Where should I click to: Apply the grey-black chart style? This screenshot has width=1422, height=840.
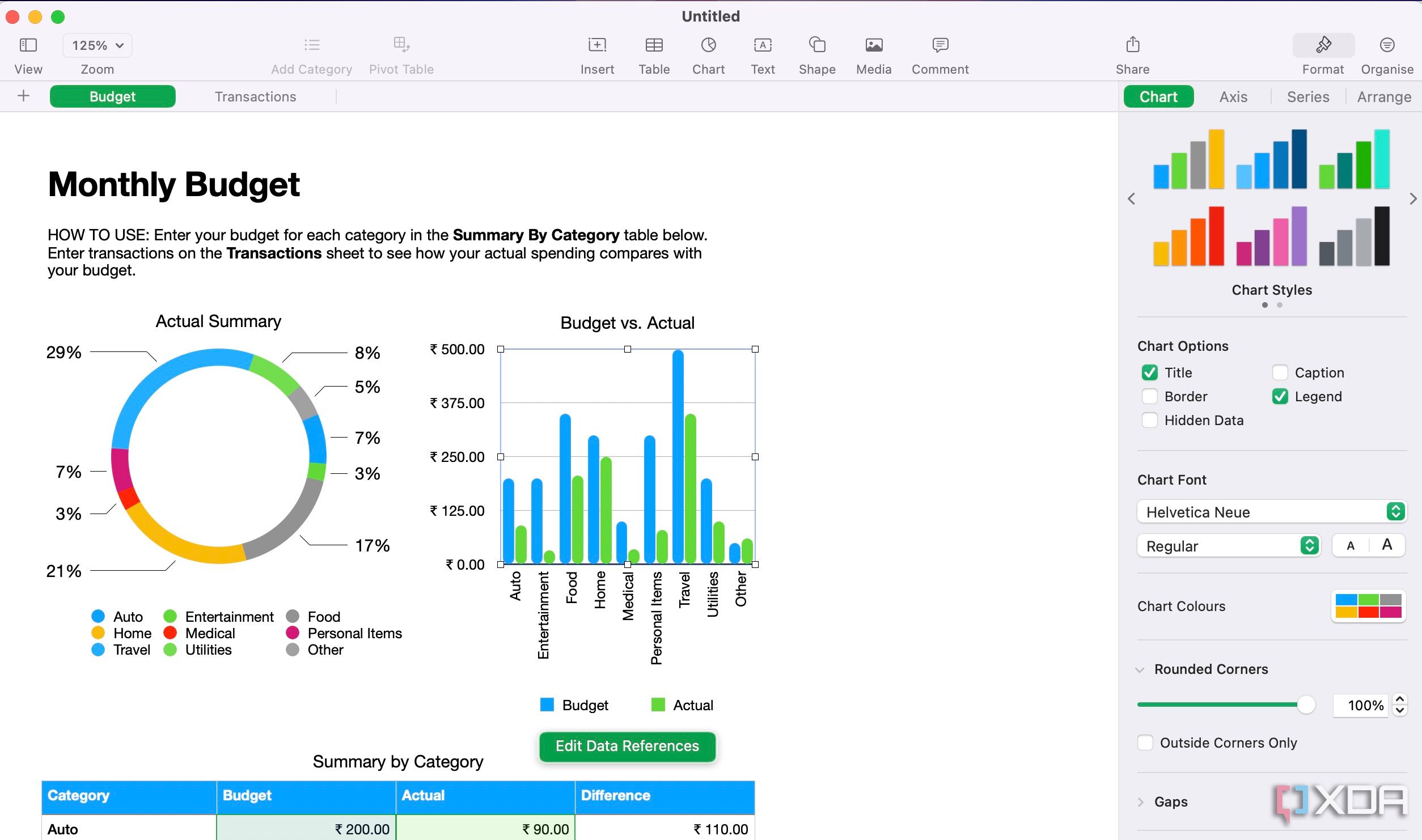(x=1354, y=236)
